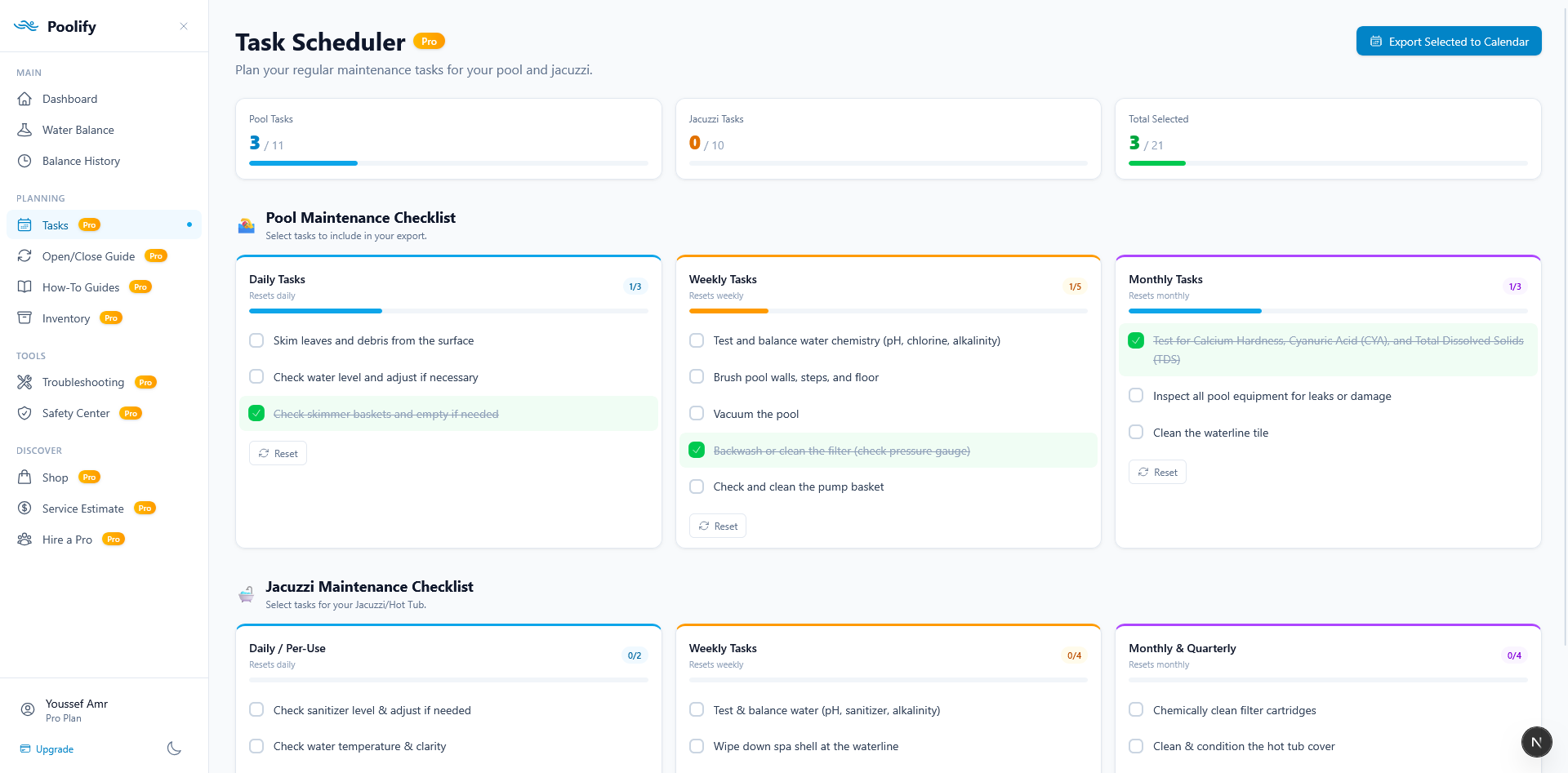Viewport: 1568px width, 773px height.
Task: Open the Open/Close Guide page
Action: [104, 256]
